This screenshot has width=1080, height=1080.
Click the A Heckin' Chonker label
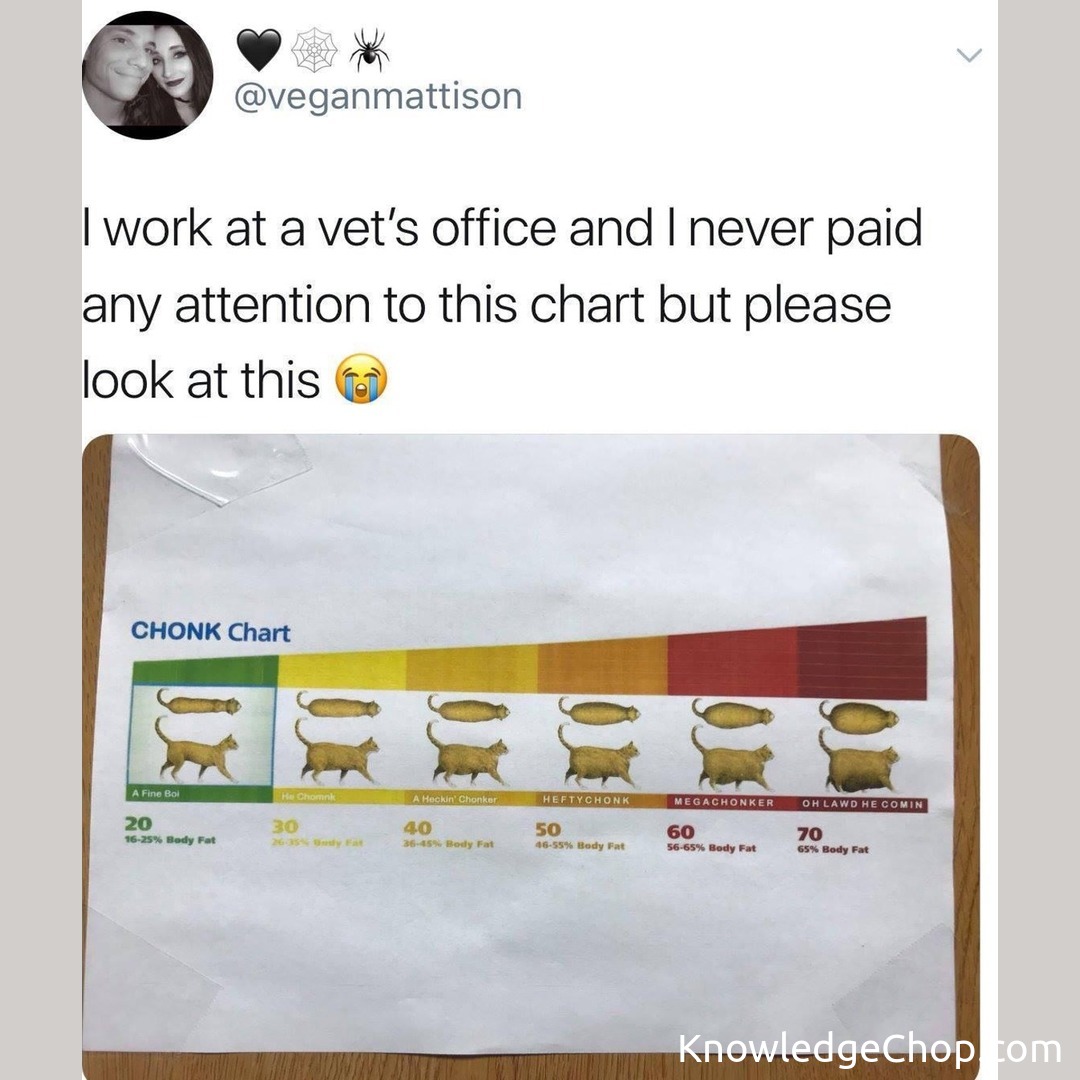tap(454, 800)
